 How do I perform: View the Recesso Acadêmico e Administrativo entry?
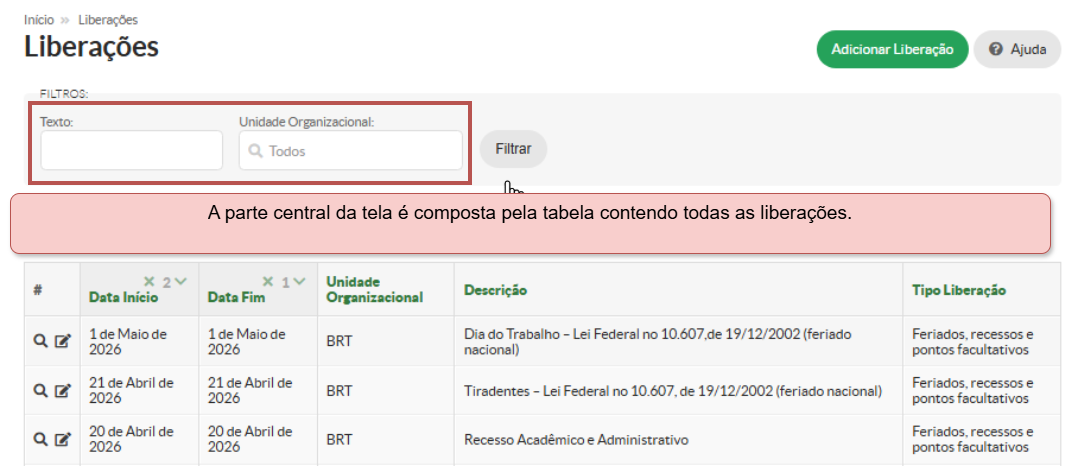pyautogui.click(x=40, y=439)
